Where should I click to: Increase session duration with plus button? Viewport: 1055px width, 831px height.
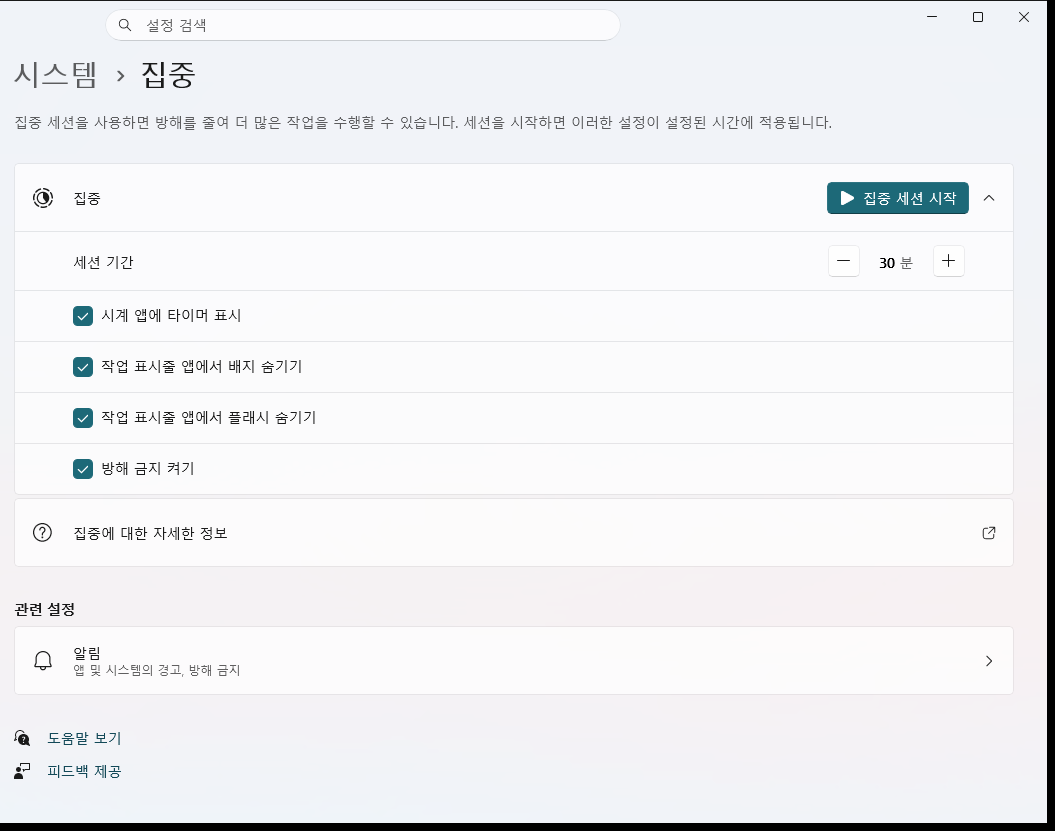pos(948,261)
